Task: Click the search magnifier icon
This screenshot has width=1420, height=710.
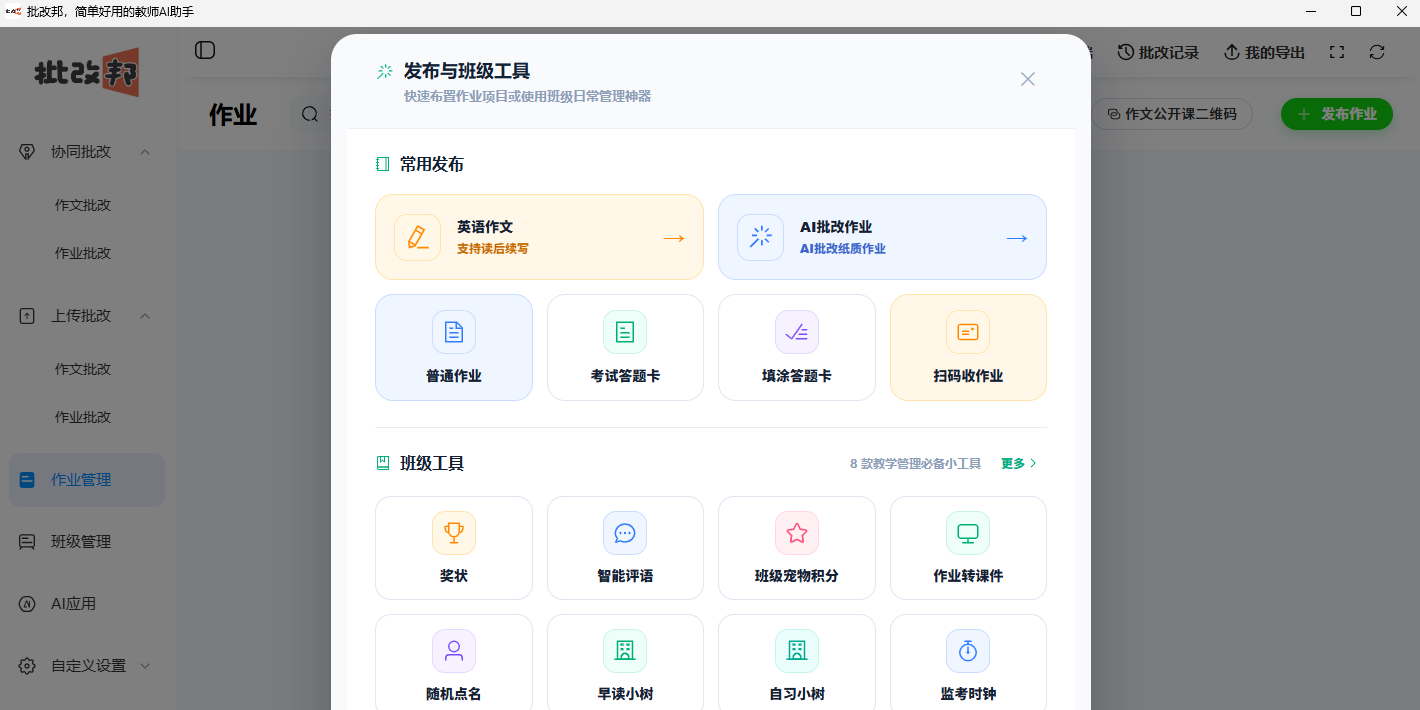Action: [310, 114]
